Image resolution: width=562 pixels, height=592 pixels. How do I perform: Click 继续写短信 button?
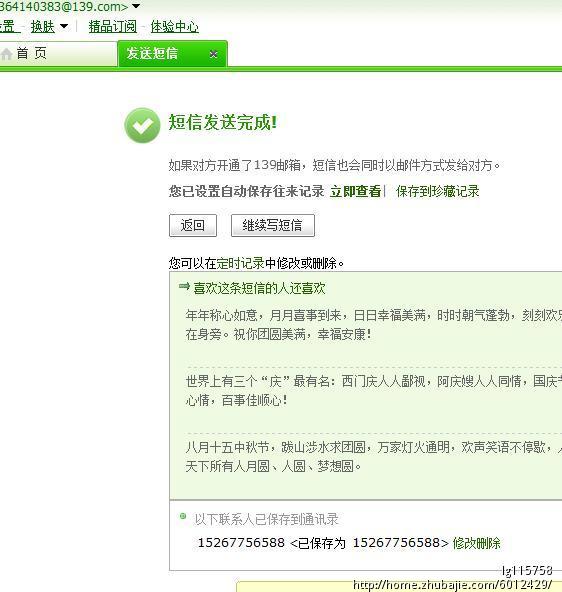[273, 225]
